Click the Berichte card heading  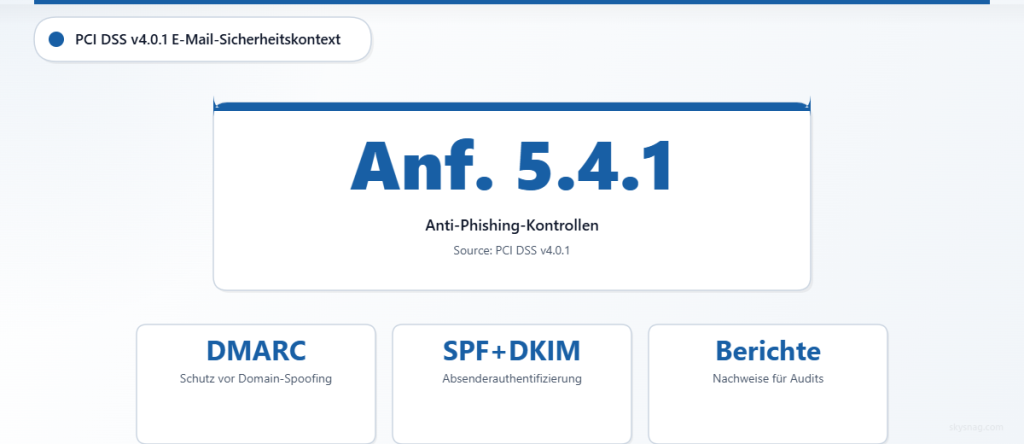coord(768,351)
